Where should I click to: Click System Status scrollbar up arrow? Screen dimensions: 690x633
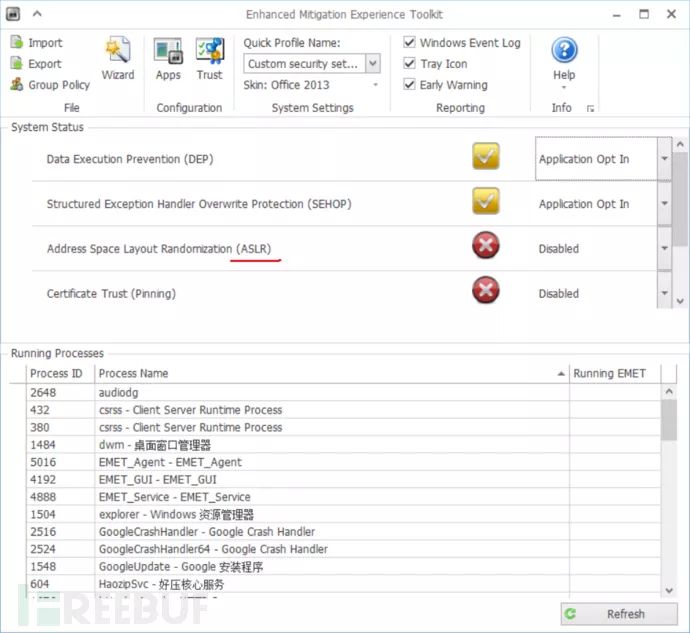pos(680,144)
